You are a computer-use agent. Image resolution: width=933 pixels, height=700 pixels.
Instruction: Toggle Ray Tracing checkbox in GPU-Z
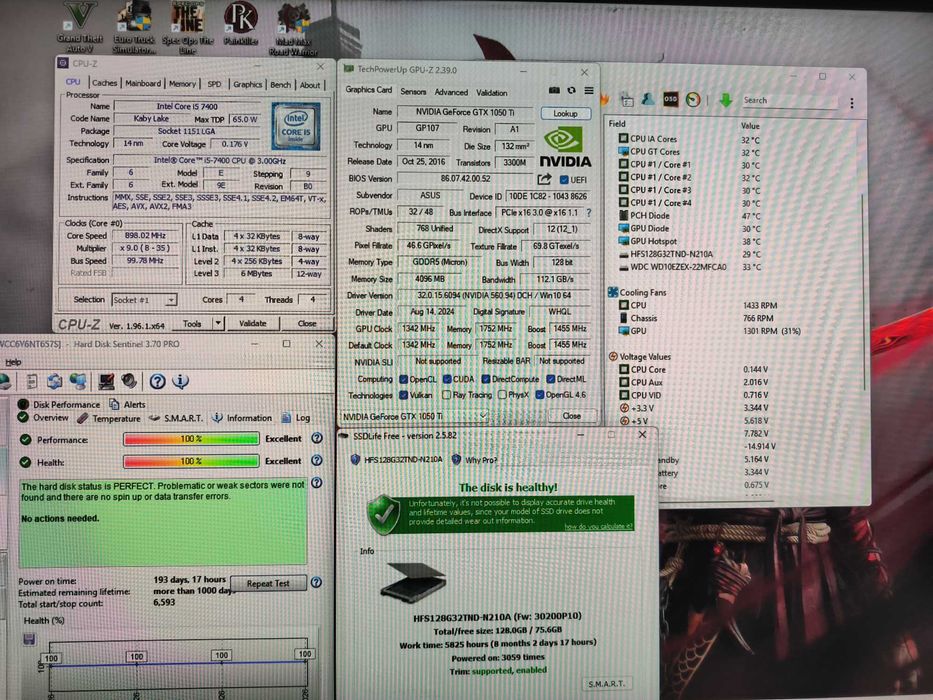pos(446,395)
